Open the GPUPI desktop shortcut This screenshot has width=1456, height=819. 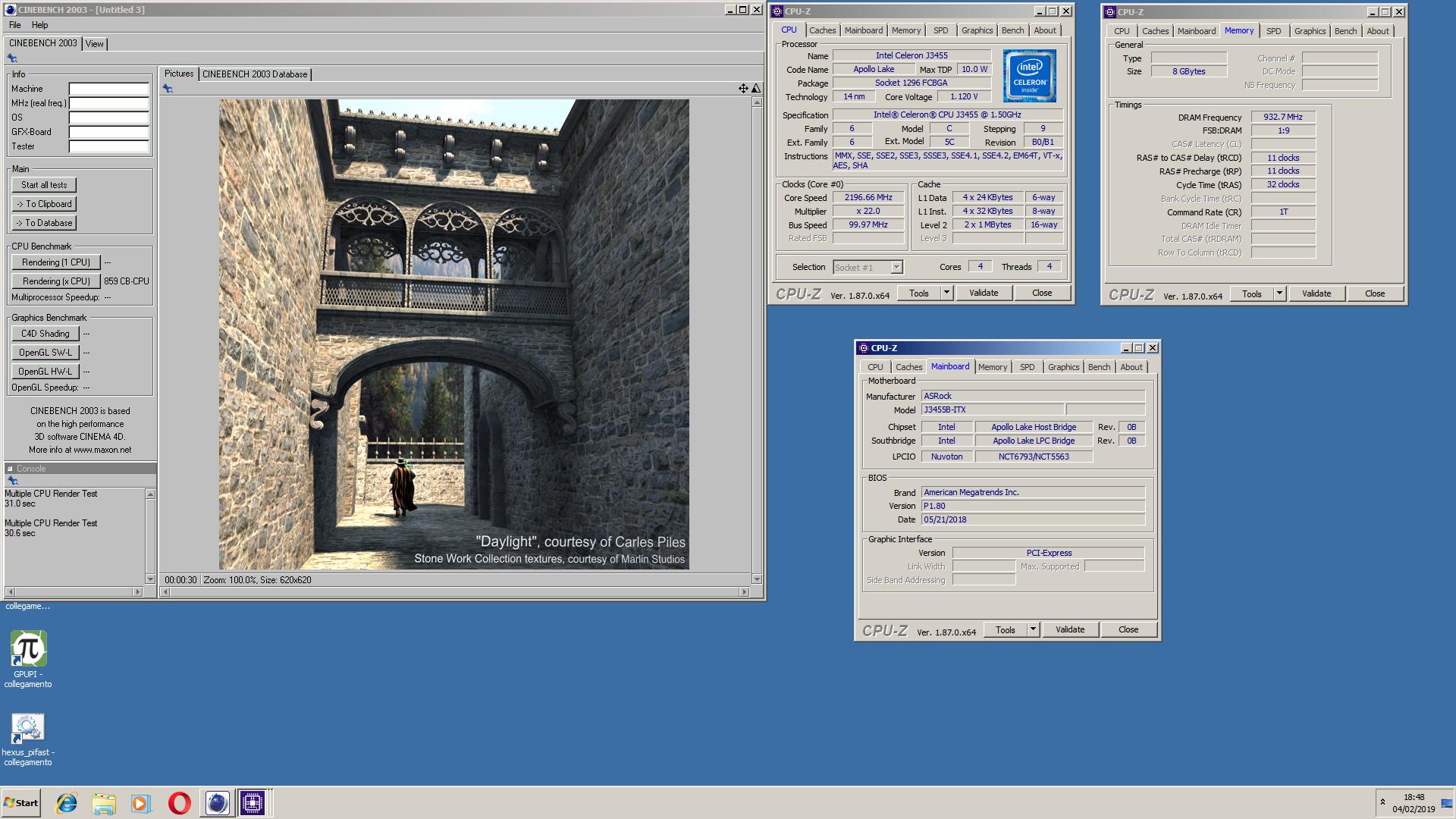coord(28,659)
